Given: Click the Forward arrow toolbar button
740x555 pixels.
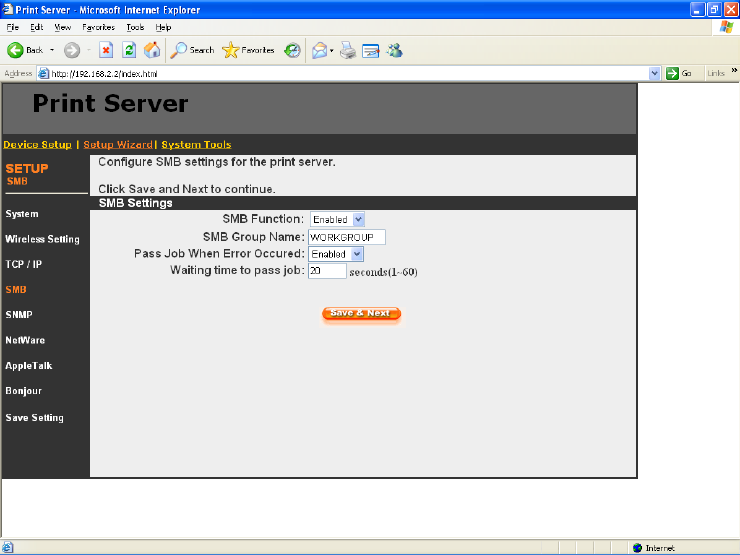Looking at the screenshot, I should point(72,50).
